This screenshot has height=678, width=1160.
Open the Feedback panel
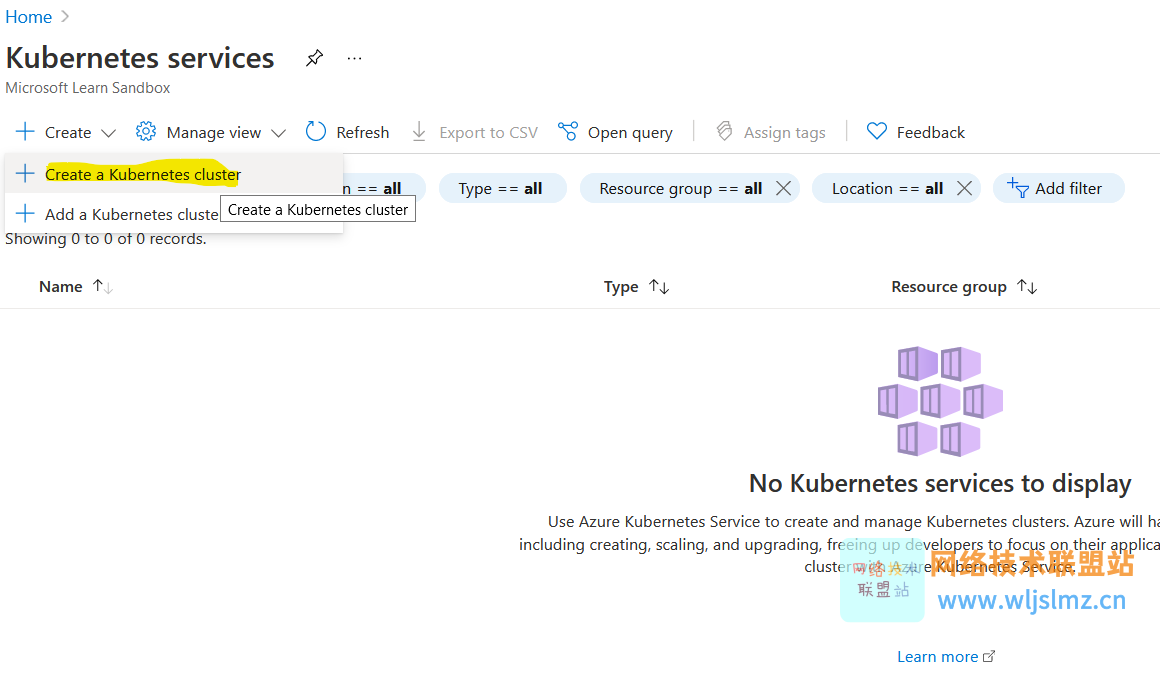(931, 132)
